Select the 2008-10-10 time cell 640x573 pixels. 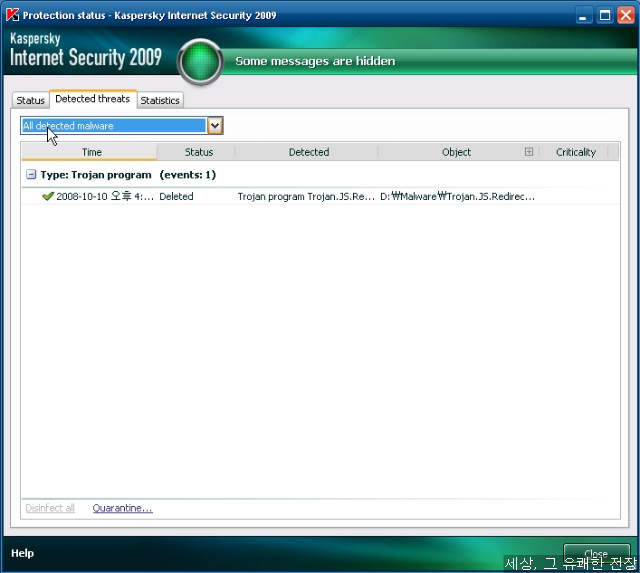[x=105, y=196]
